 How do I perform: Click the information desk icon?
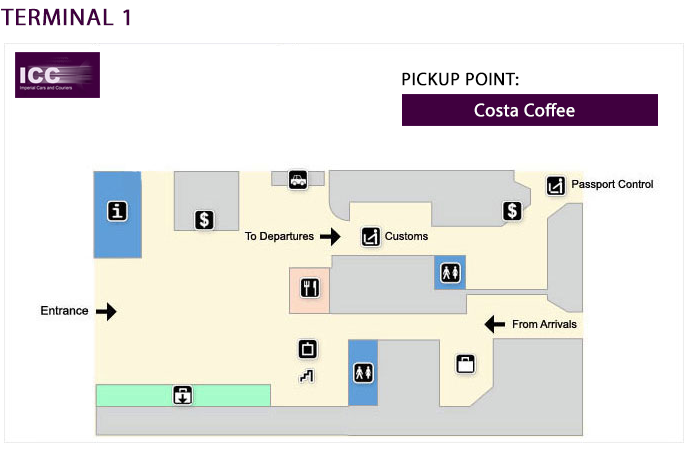point(117,211)
